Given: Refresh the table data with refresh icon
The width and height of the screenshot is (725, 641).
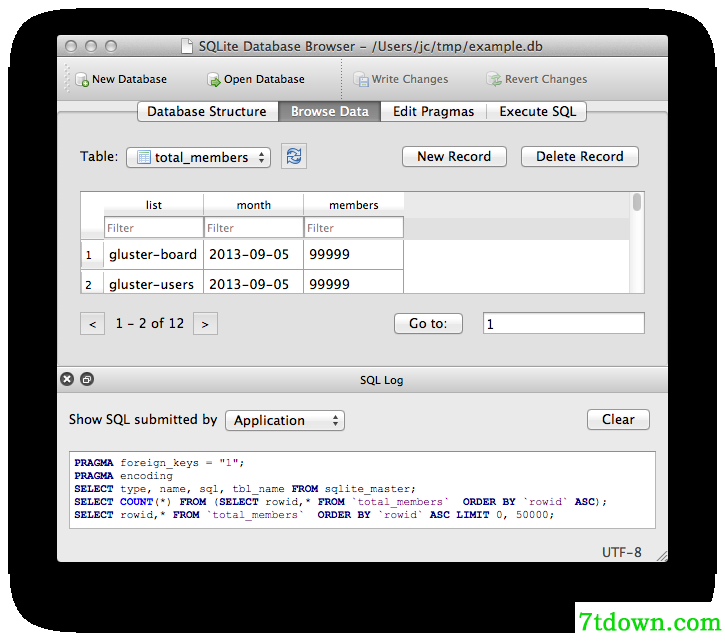Looking at the screenshot, I should (x=294, y=156).
